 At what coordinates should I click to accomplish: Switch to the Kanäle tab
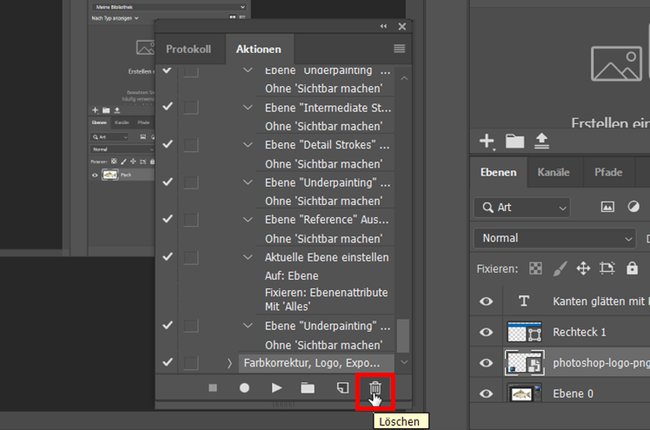[553, 172]
